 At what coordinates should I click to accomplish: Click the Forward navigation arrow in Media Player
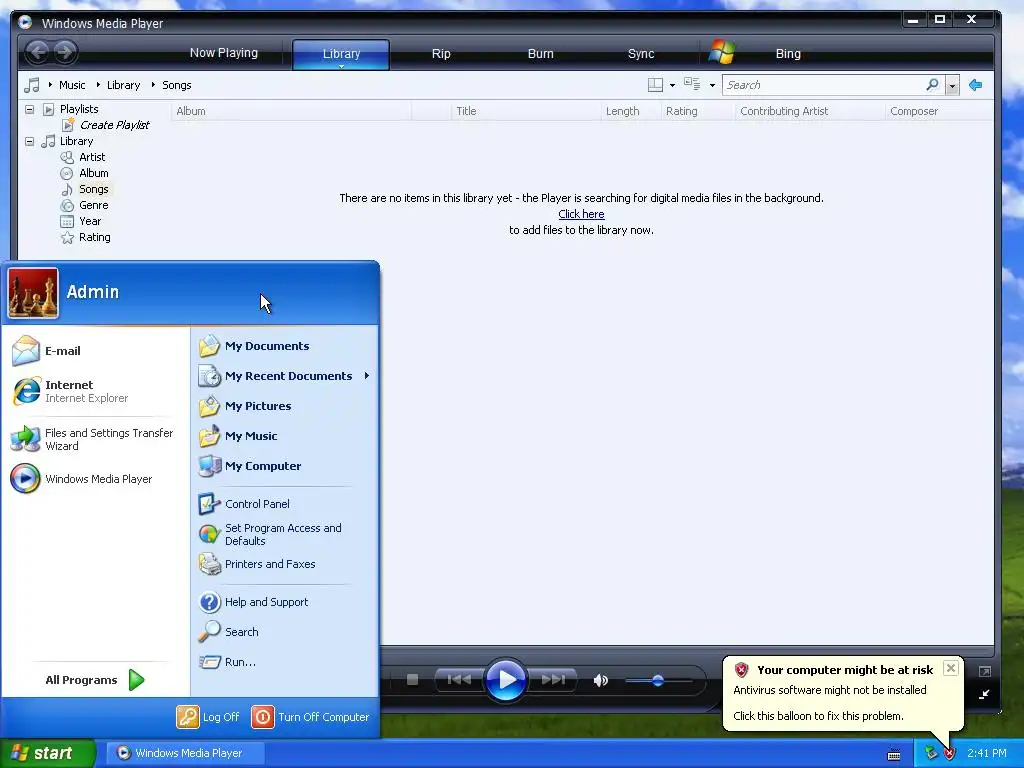(65, 52)
